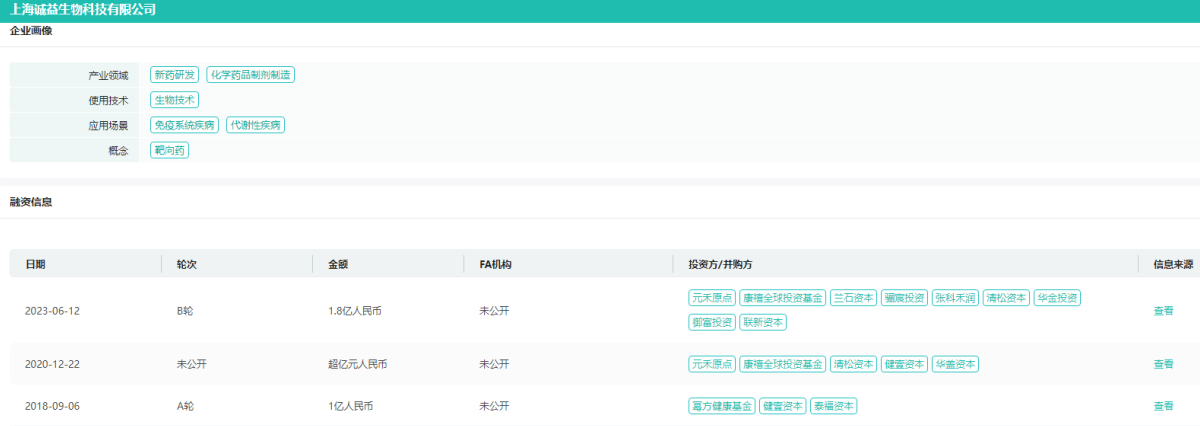1200x426 pixels.
Task: Open the 生物技术 technology tag
Action: pos(175,100)
